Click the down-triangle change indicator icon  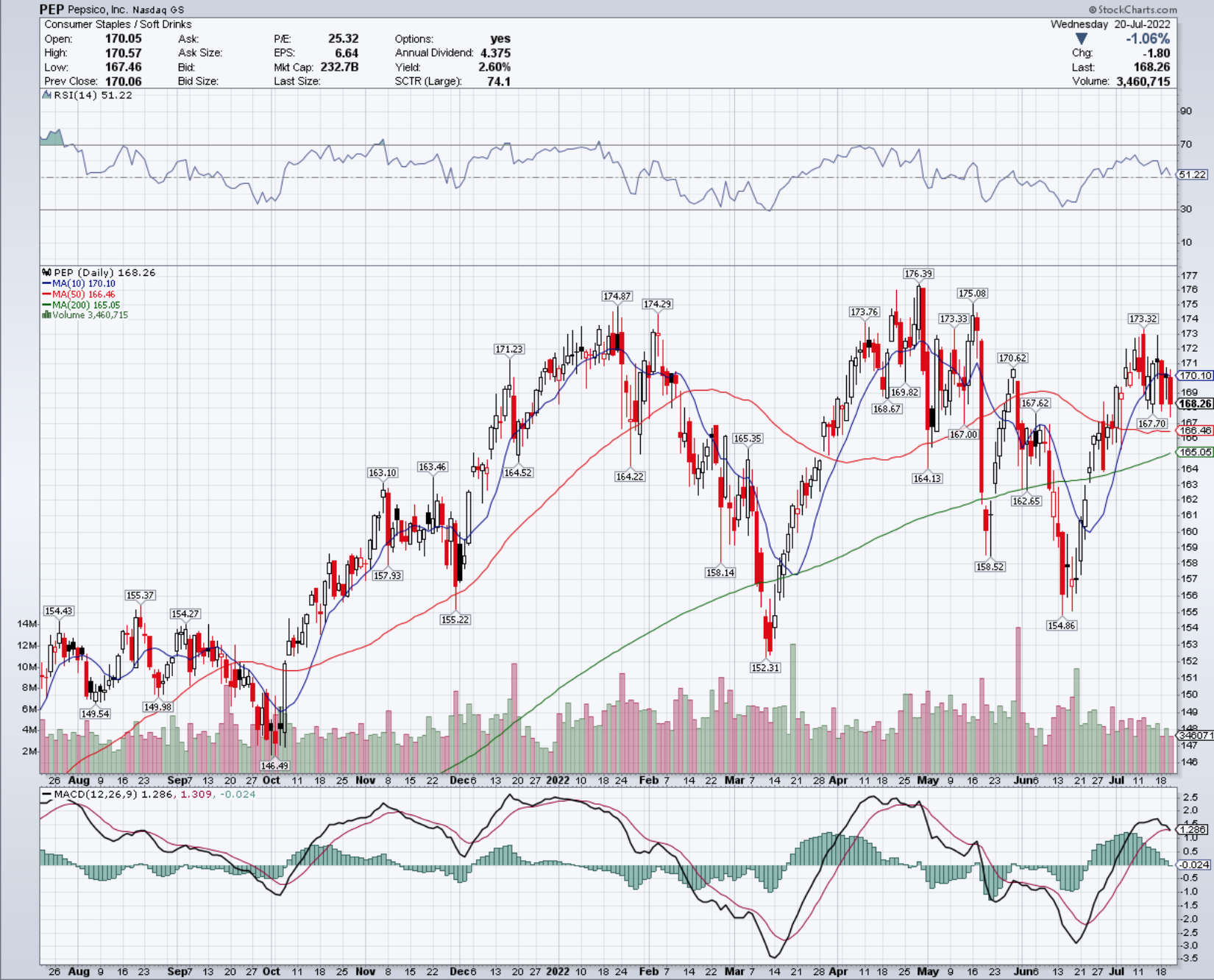(1081, 39)
